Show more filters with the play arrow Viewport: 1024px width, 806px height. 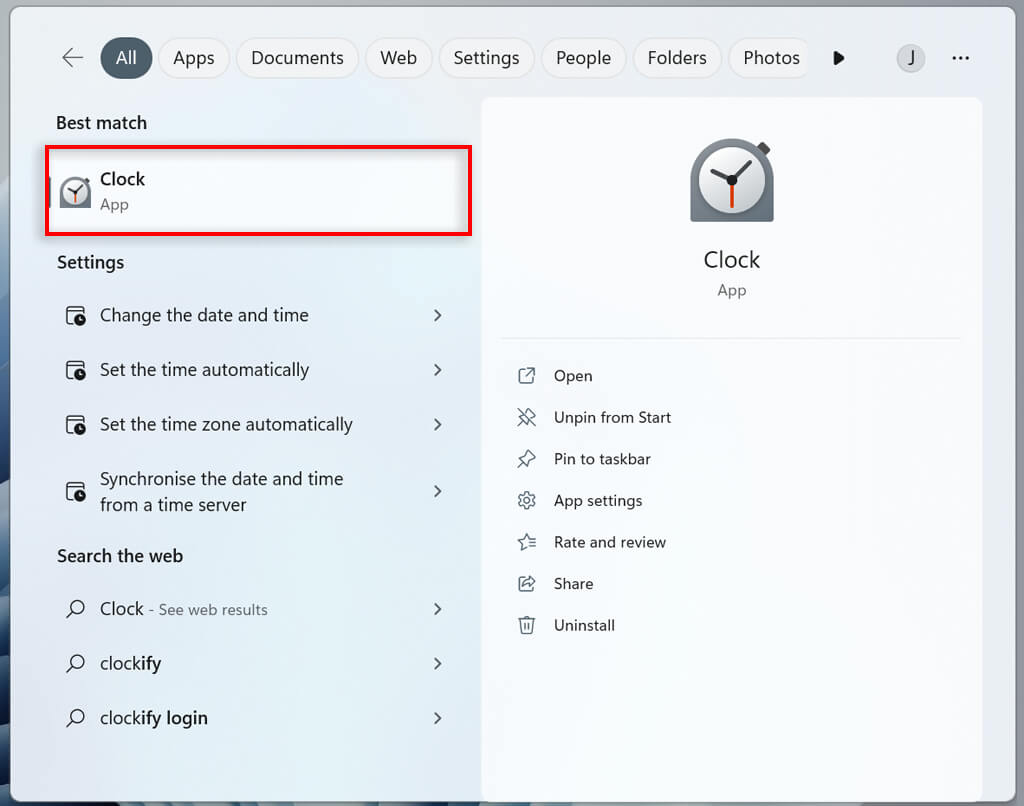(x=839, y=58)
